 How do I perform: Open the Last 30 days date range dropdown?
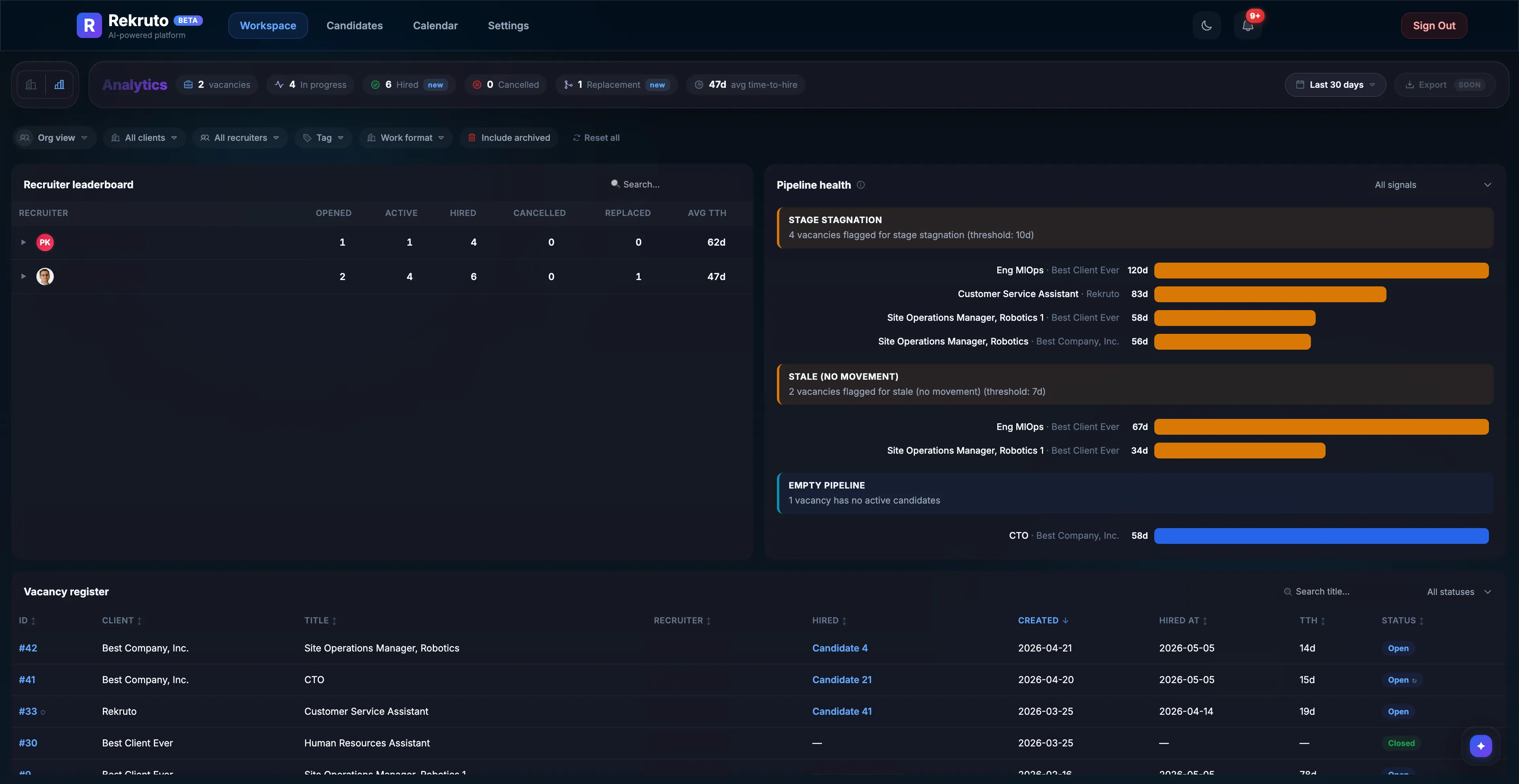tap(1335, 85)
